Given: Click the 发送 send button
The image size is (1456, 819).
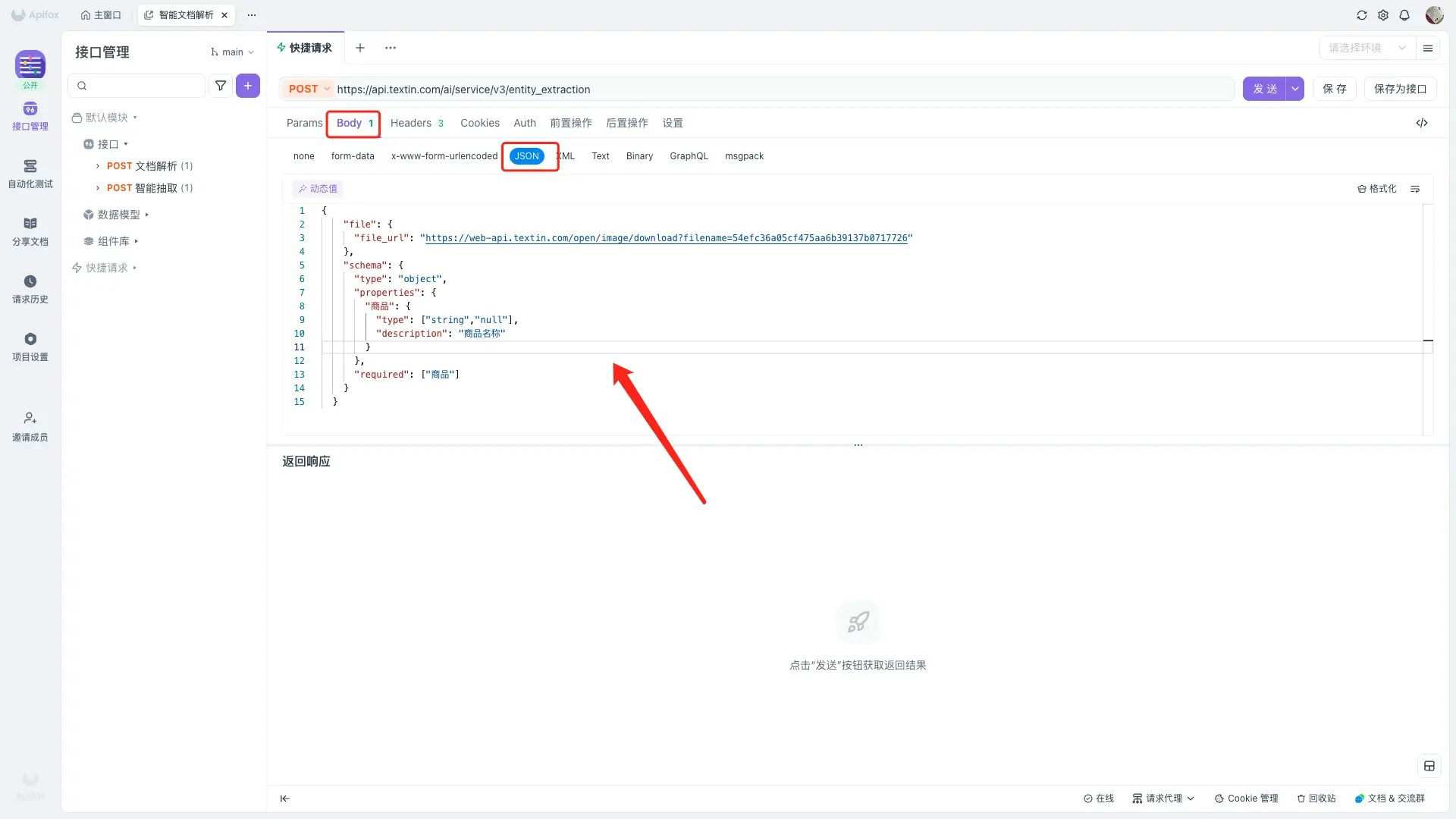Looking at the screenshot, I should tap(1264, 89).
